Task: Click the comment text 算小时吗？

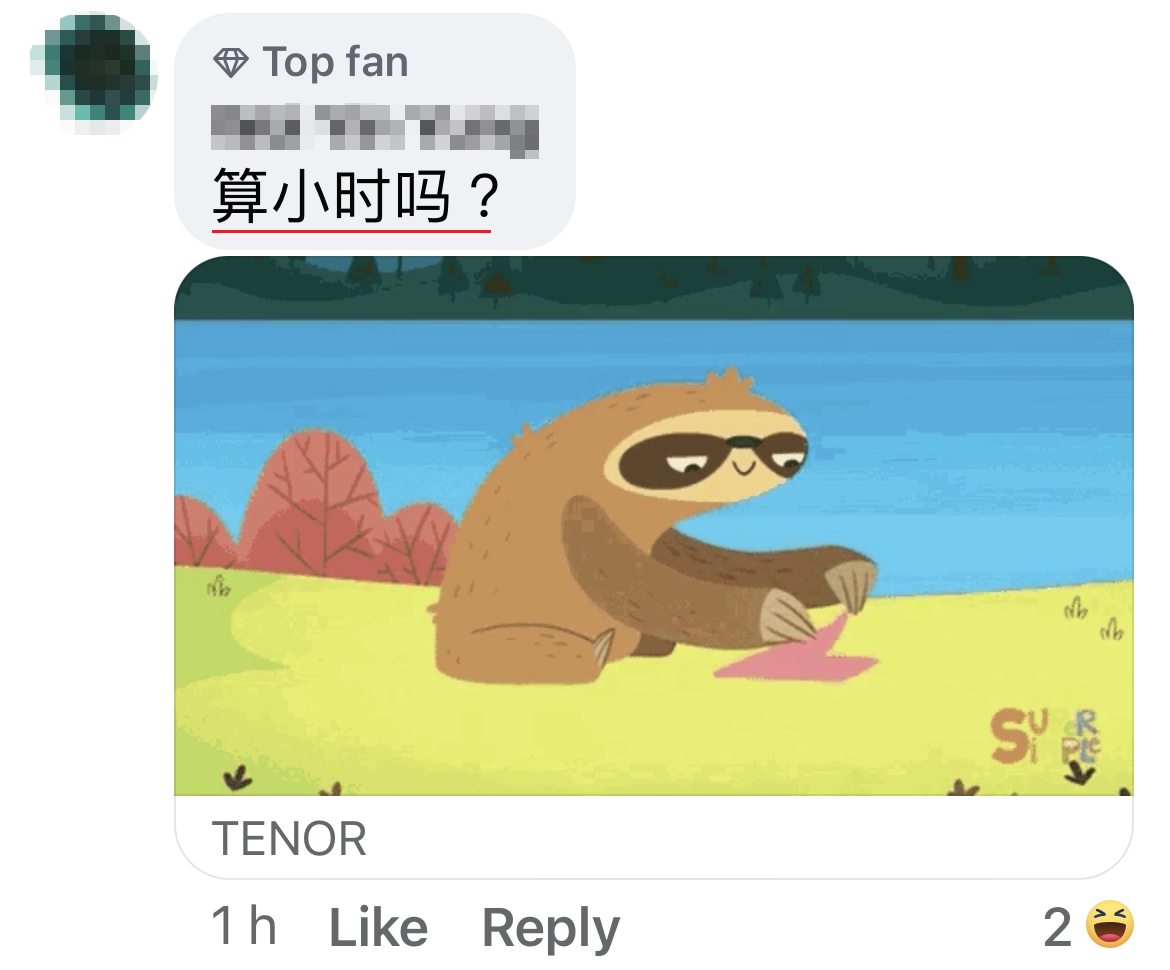Action: [356, 196]
